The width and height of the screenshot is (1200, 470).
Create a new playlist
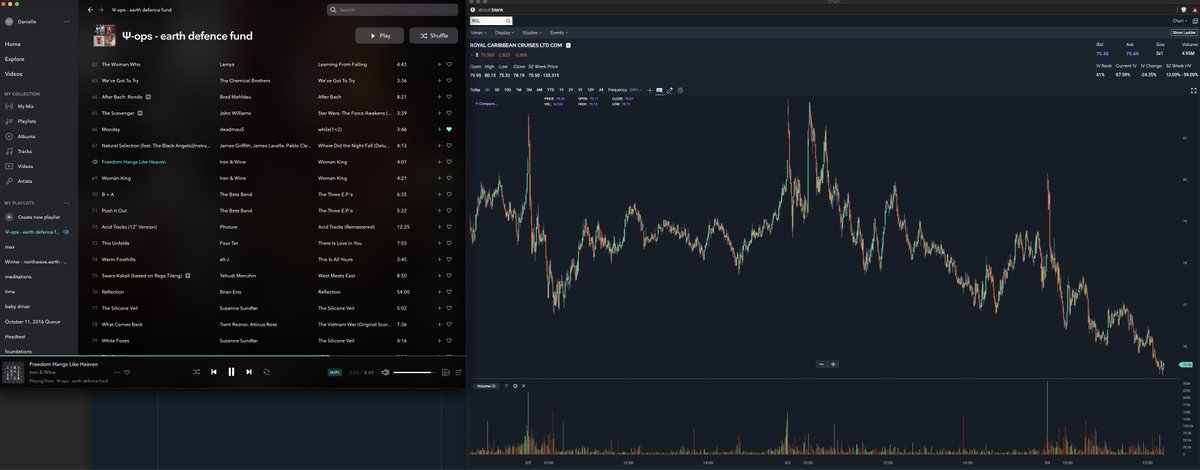(38, 217)
